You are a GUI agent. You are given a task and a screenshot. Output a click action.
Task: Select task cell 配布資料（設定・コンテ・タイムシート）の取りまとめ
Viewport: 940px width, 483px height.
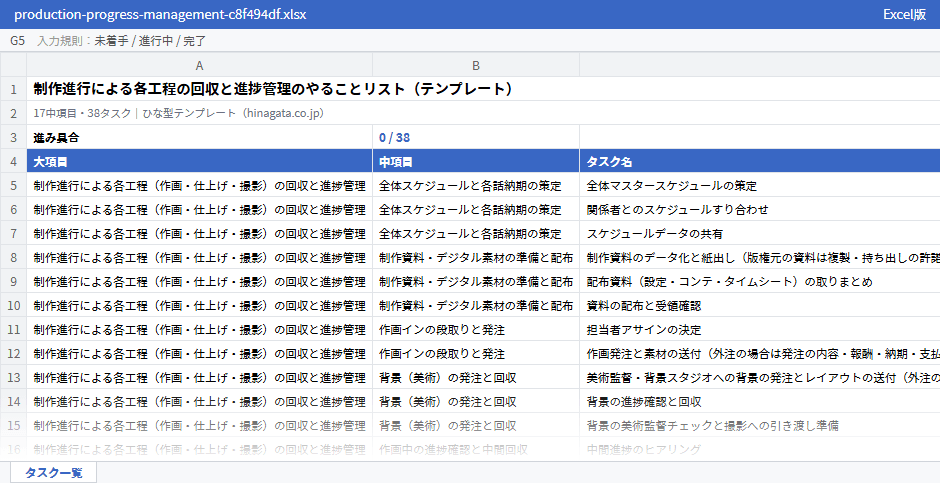760,282
